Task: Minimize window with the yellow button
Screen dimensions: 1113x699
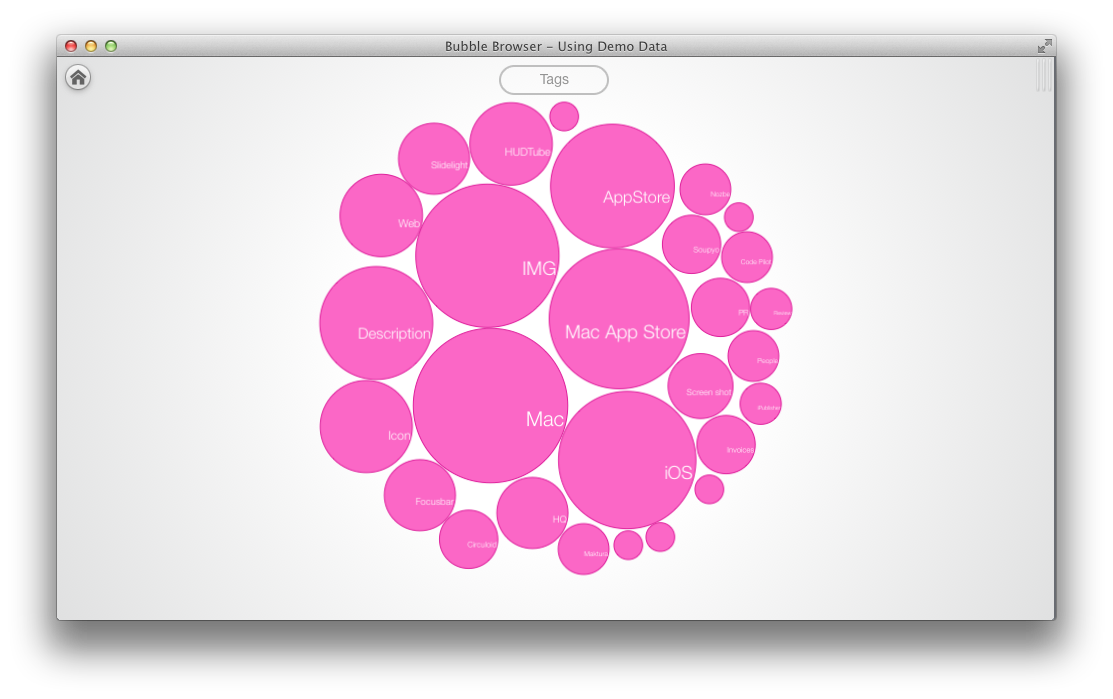Action: [91, 46]
